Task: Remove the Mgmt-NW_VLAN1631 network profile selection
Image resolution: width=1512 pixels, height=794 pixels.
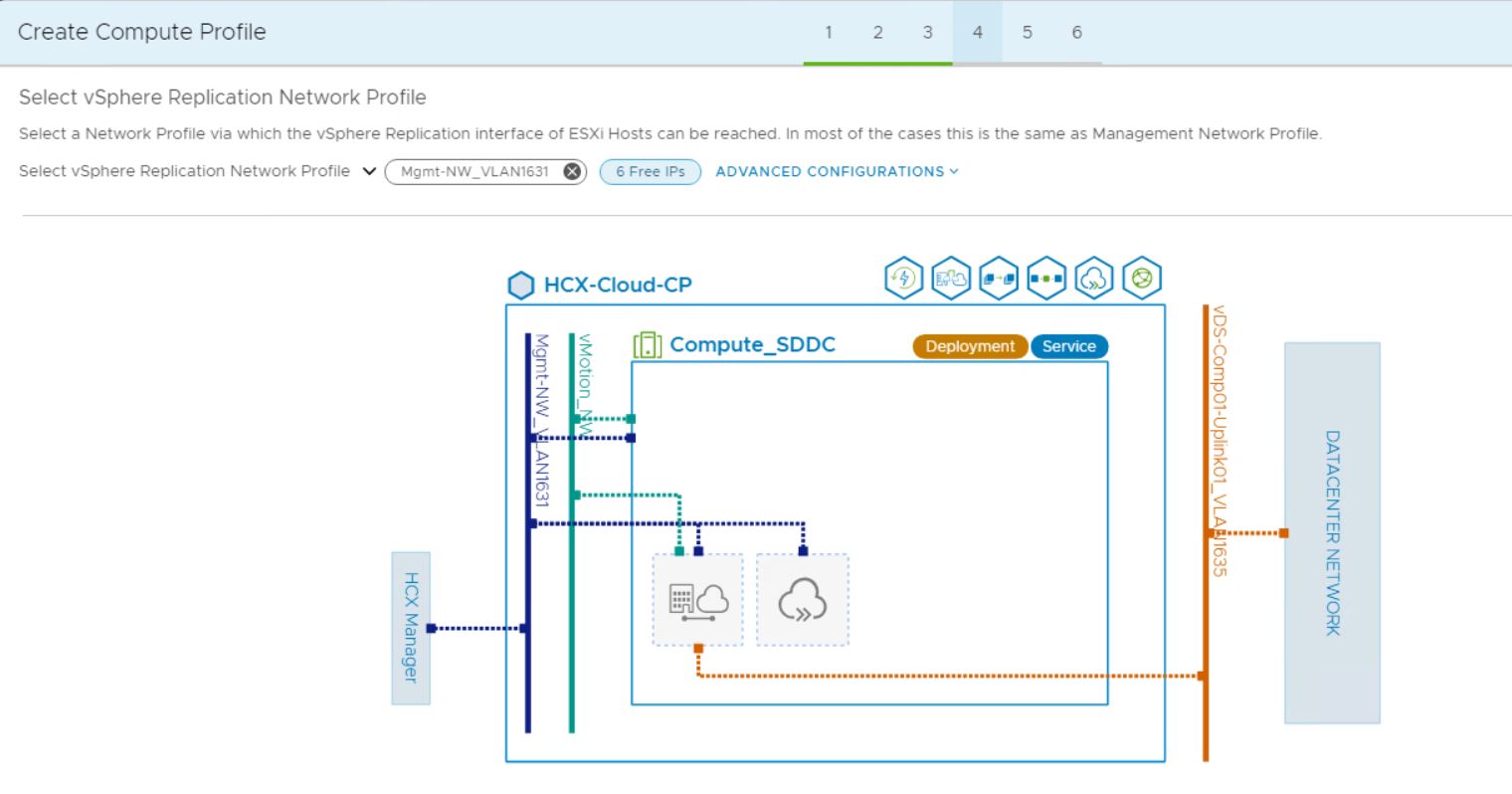Action: (x=572, y=171)
